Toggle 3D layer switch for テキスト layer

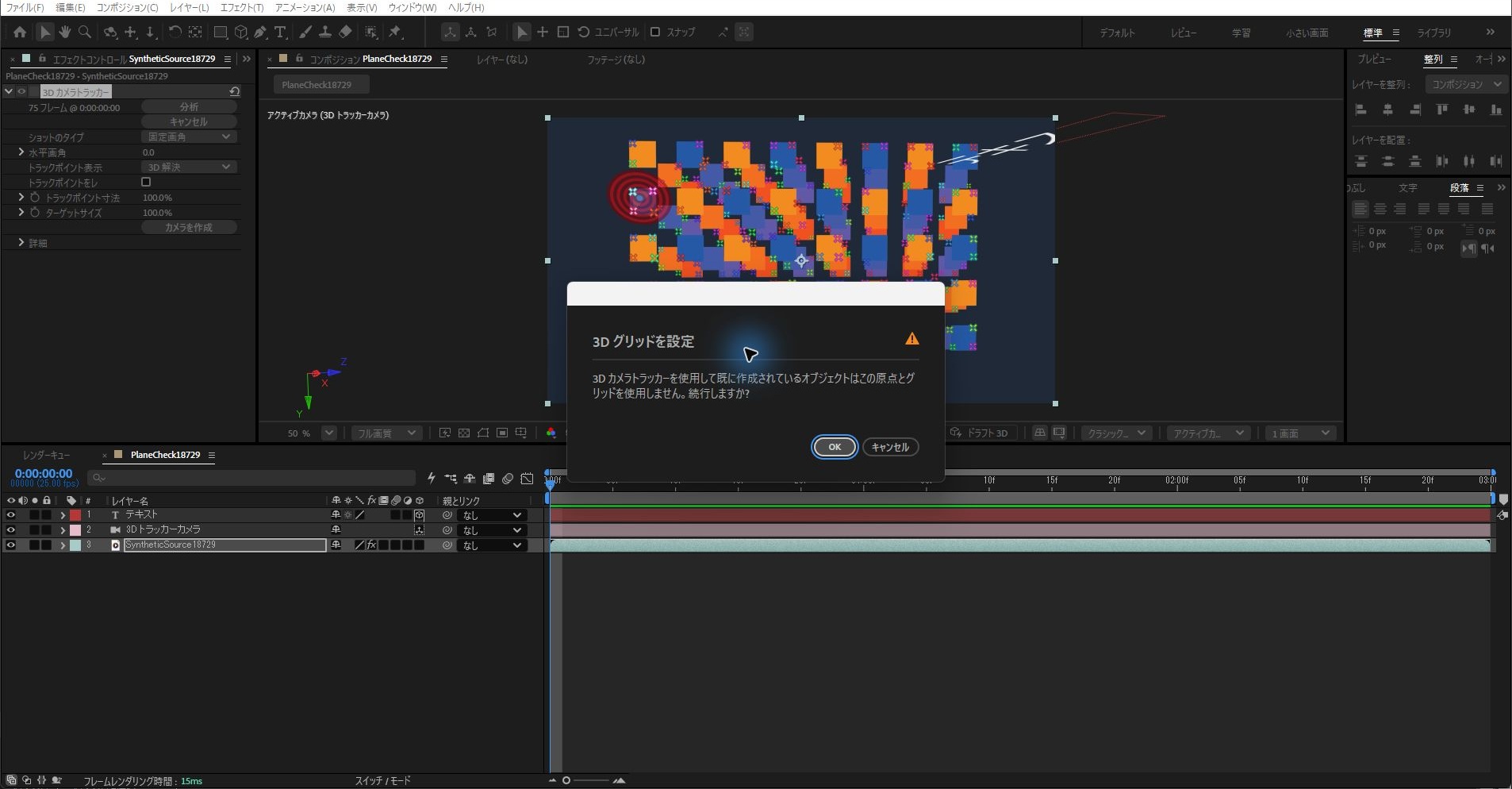tap(420, 515)
